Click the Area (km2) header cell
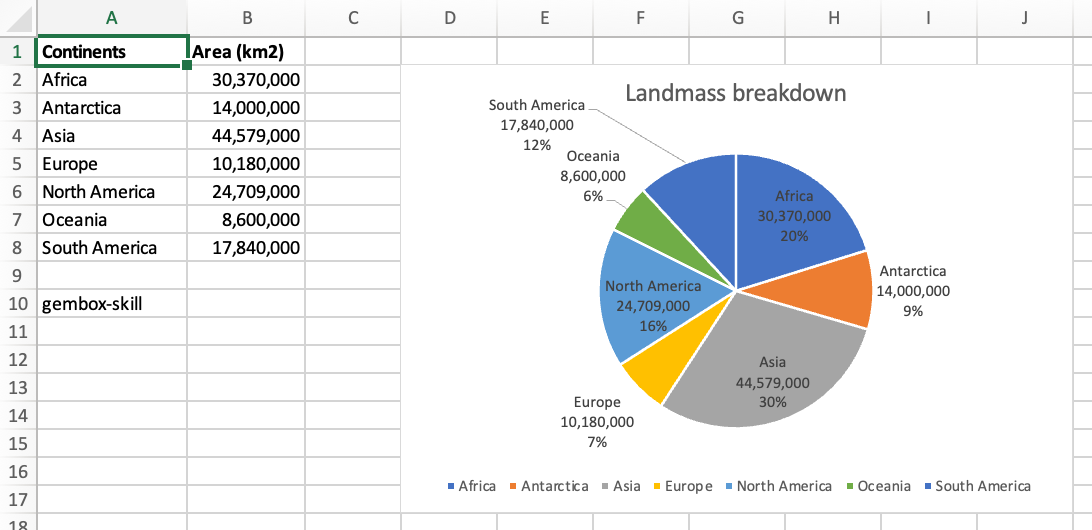This screenshot has width=1092, height=530. click(x=246, y=52)
